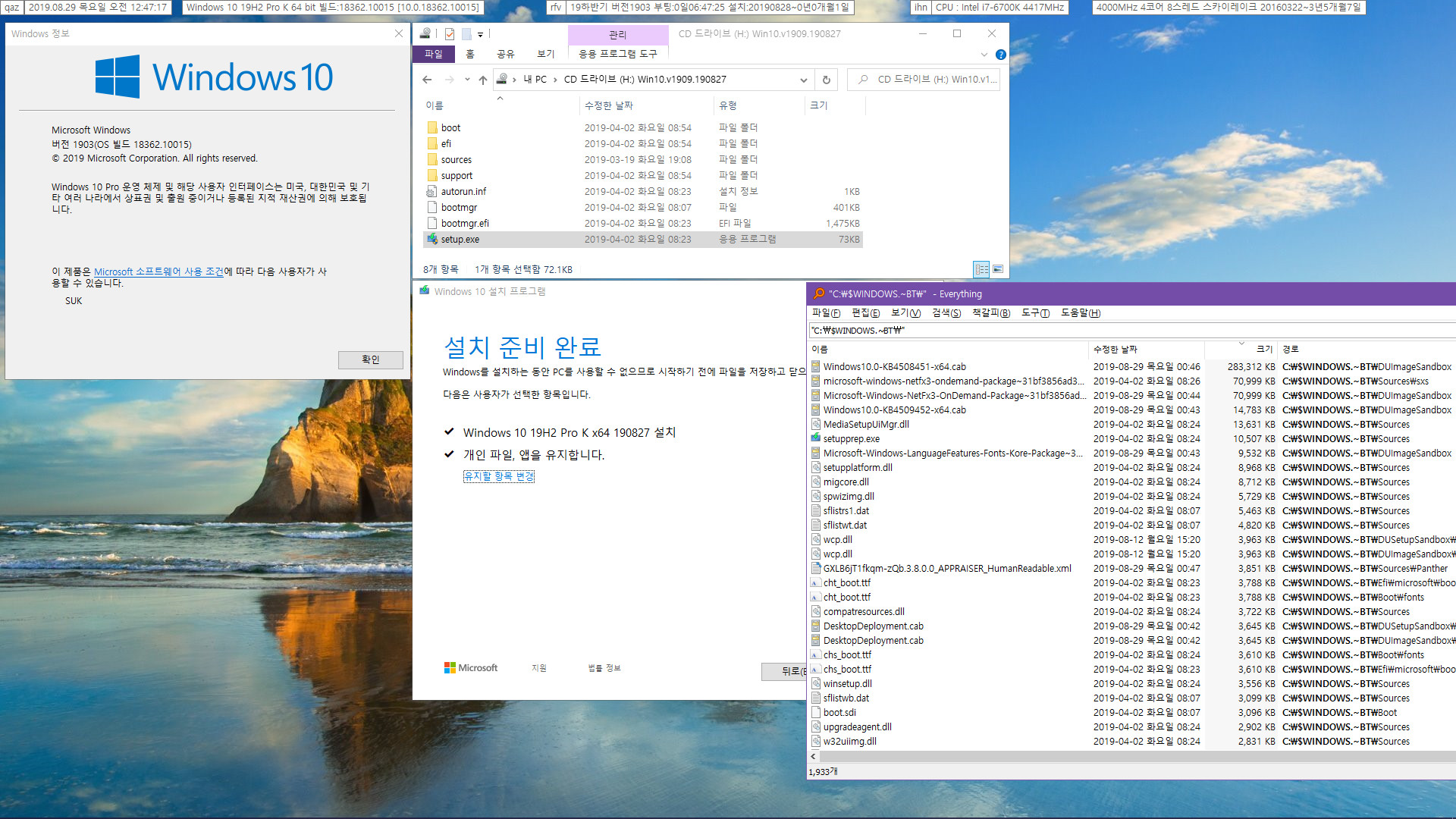The width and height of the screenshot is (1456, 819).
Task: Sort Everything results by 경로 column
Action: tap(1367, 349)
